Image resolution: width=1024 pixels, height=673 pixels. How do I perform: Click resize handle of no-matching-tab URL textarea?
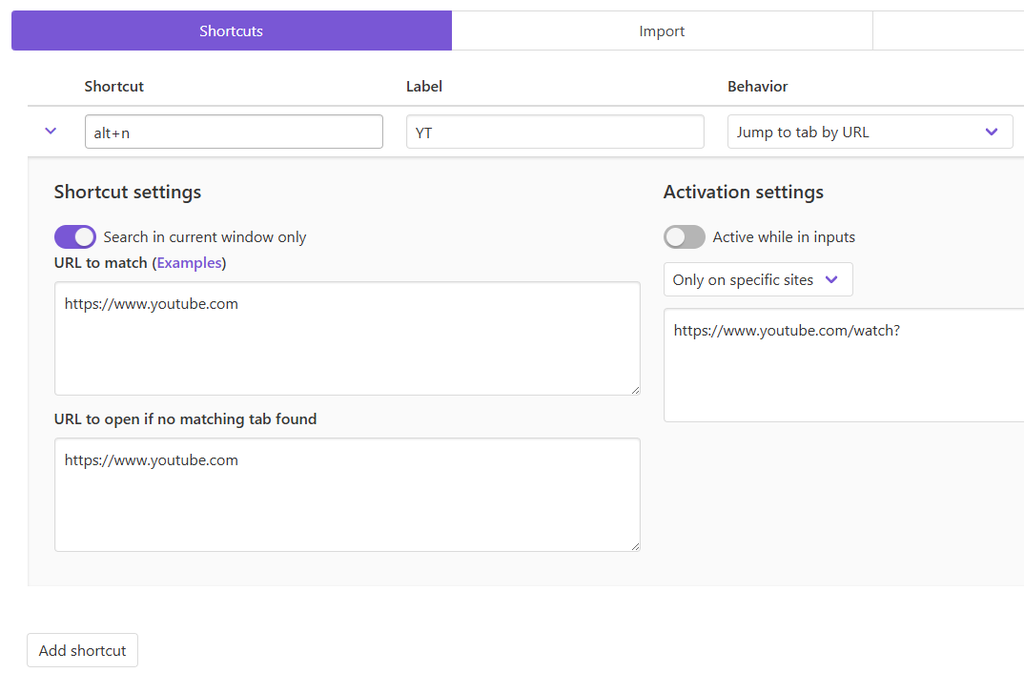635,546
